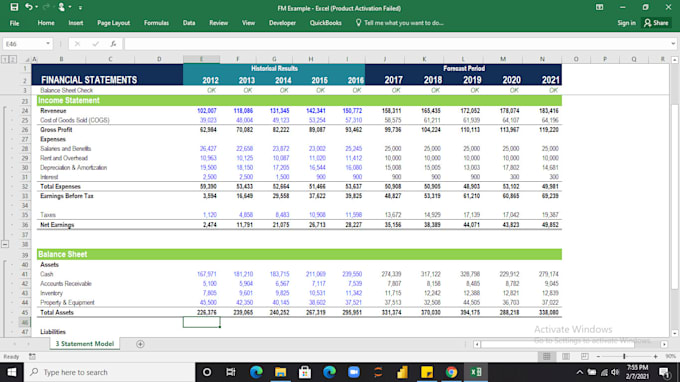680x382 pixels.
Task: Open the QuickBooks tab
Action: coord(326,23)
